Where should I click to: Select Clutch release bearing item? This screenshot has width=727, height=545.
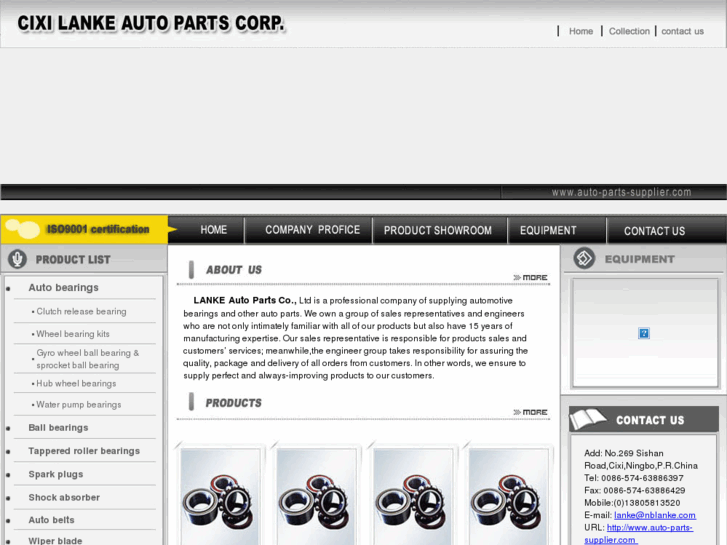click(x=81, y=311)
